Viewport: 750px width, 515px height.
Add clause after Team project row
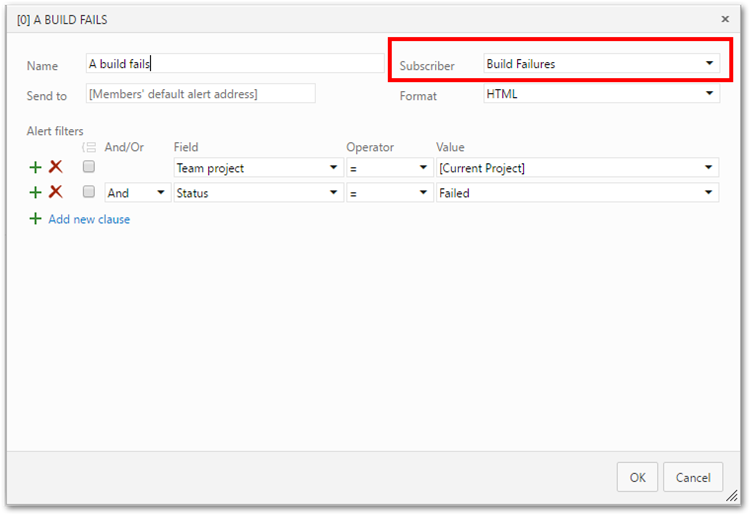click(x=35, y=167)
